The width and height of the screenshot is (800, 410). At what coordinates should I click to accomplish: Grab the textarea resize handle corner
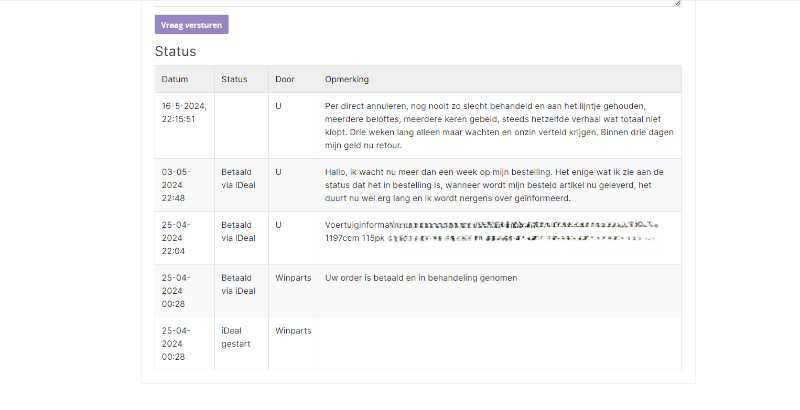tap(677, 3)
